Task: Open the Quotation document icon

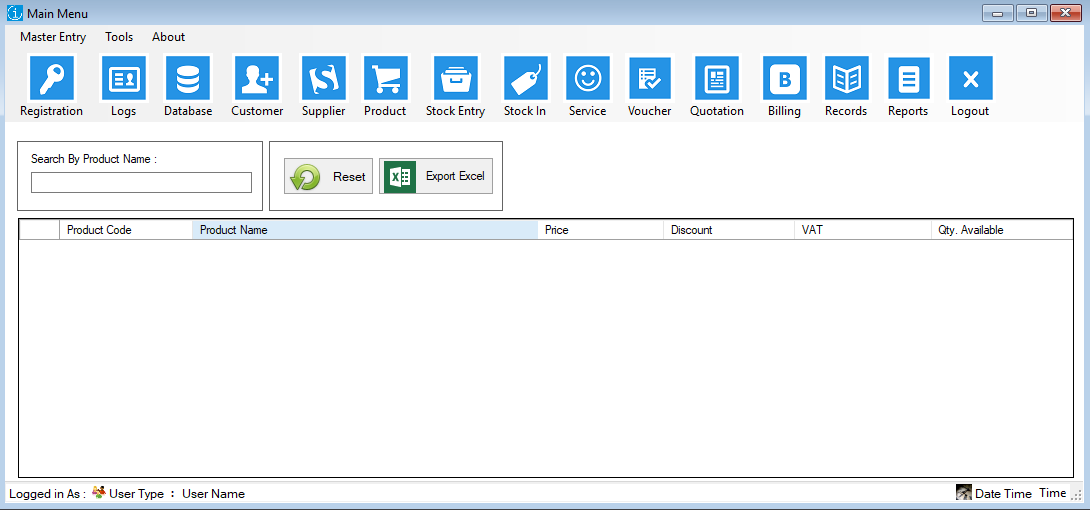Action: click(717, 78)
